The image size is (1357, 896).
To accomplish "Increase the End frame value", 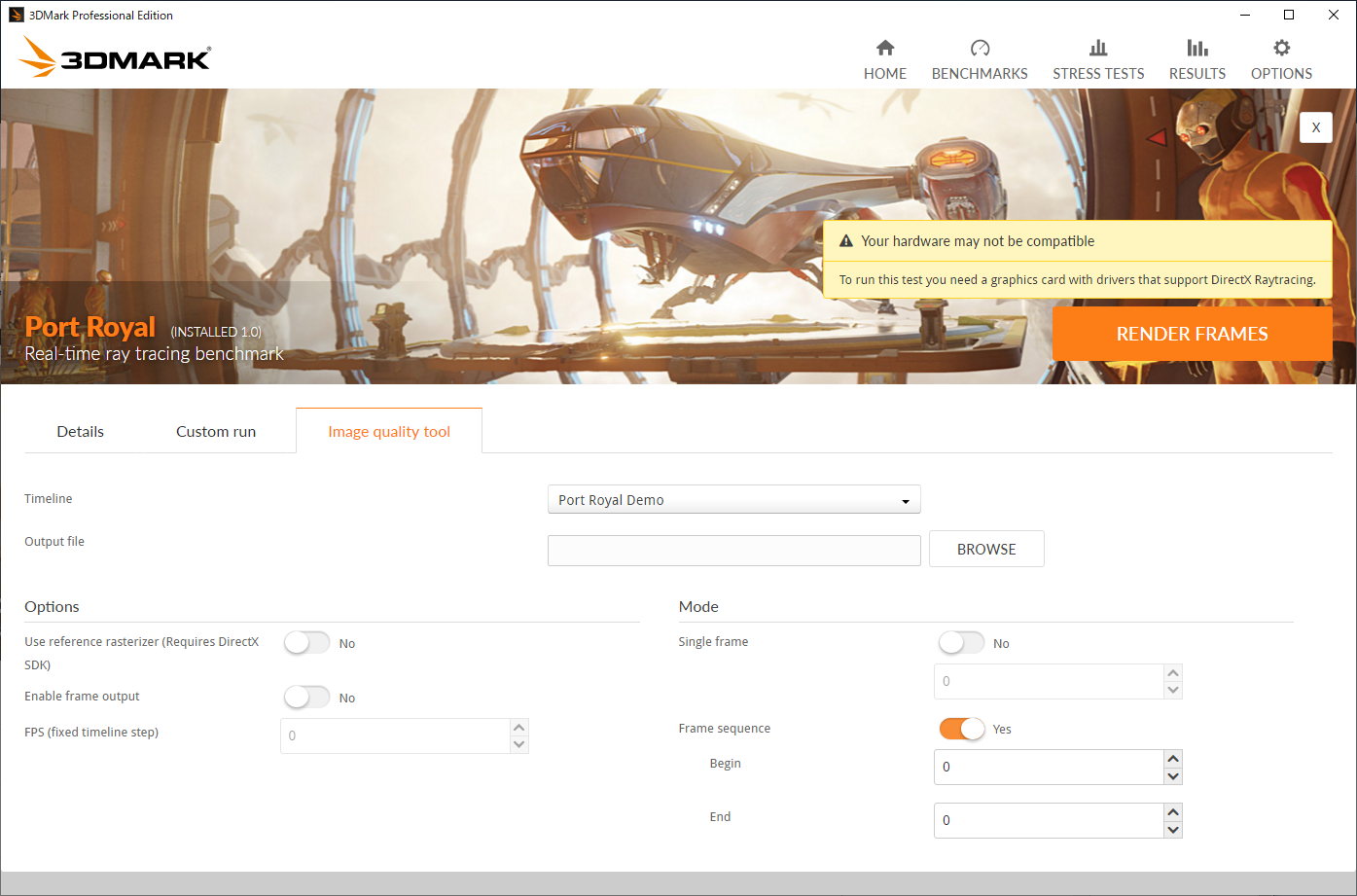I will [1173, 812].
